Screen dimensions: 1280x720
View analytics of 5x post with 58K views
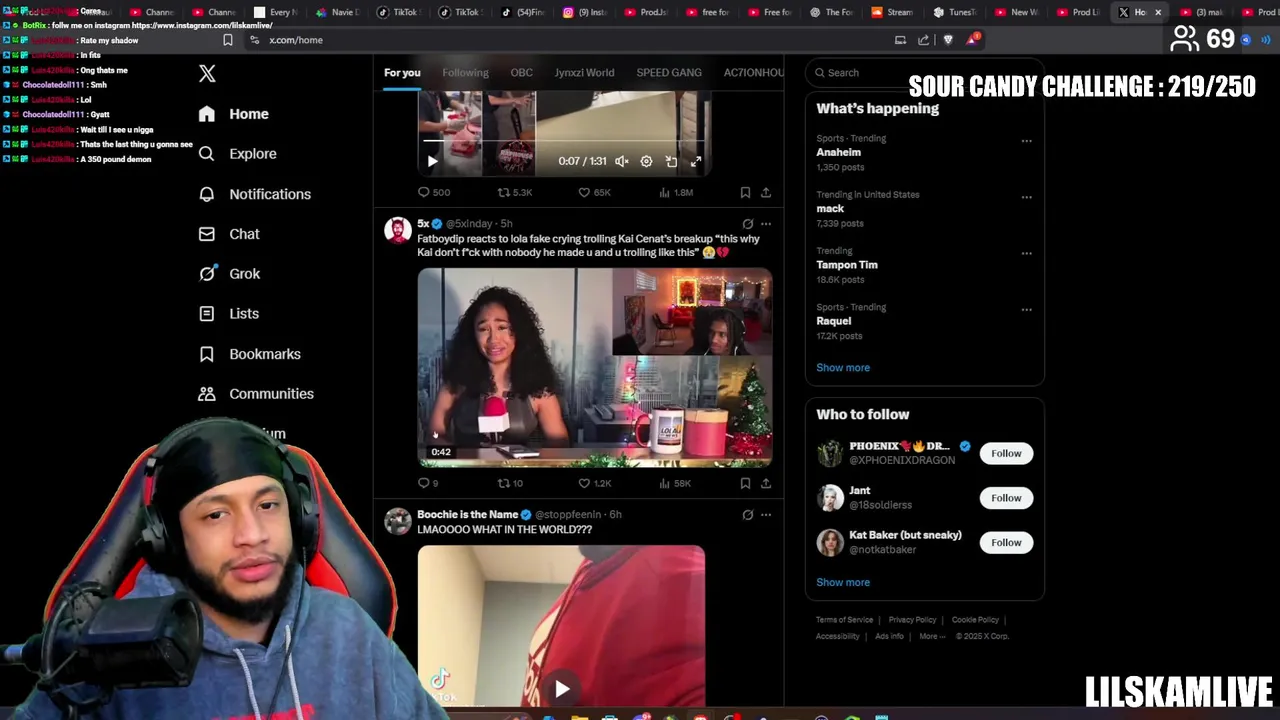coord(675,483)
